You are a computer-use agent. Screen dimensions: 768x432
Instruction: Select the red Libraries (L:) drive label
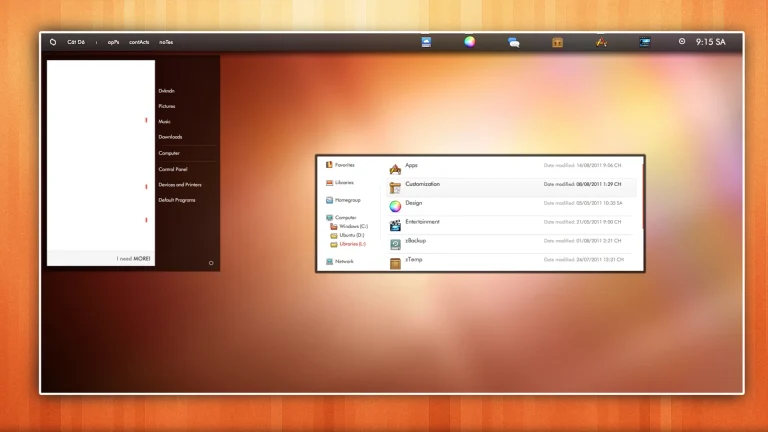pos(353,244)
